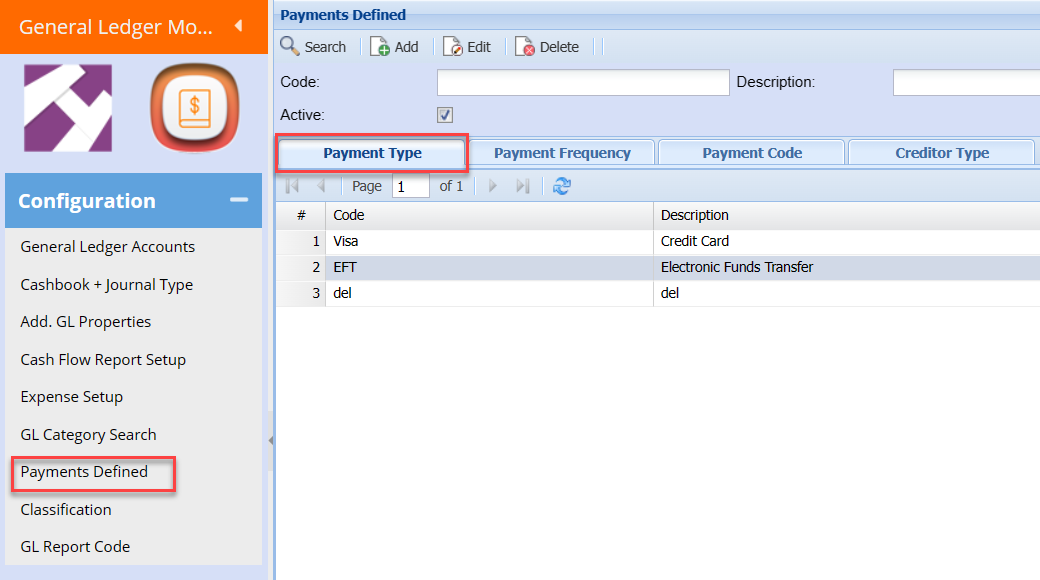
Task: Click the Add record icon
Action: click(380, 46)
